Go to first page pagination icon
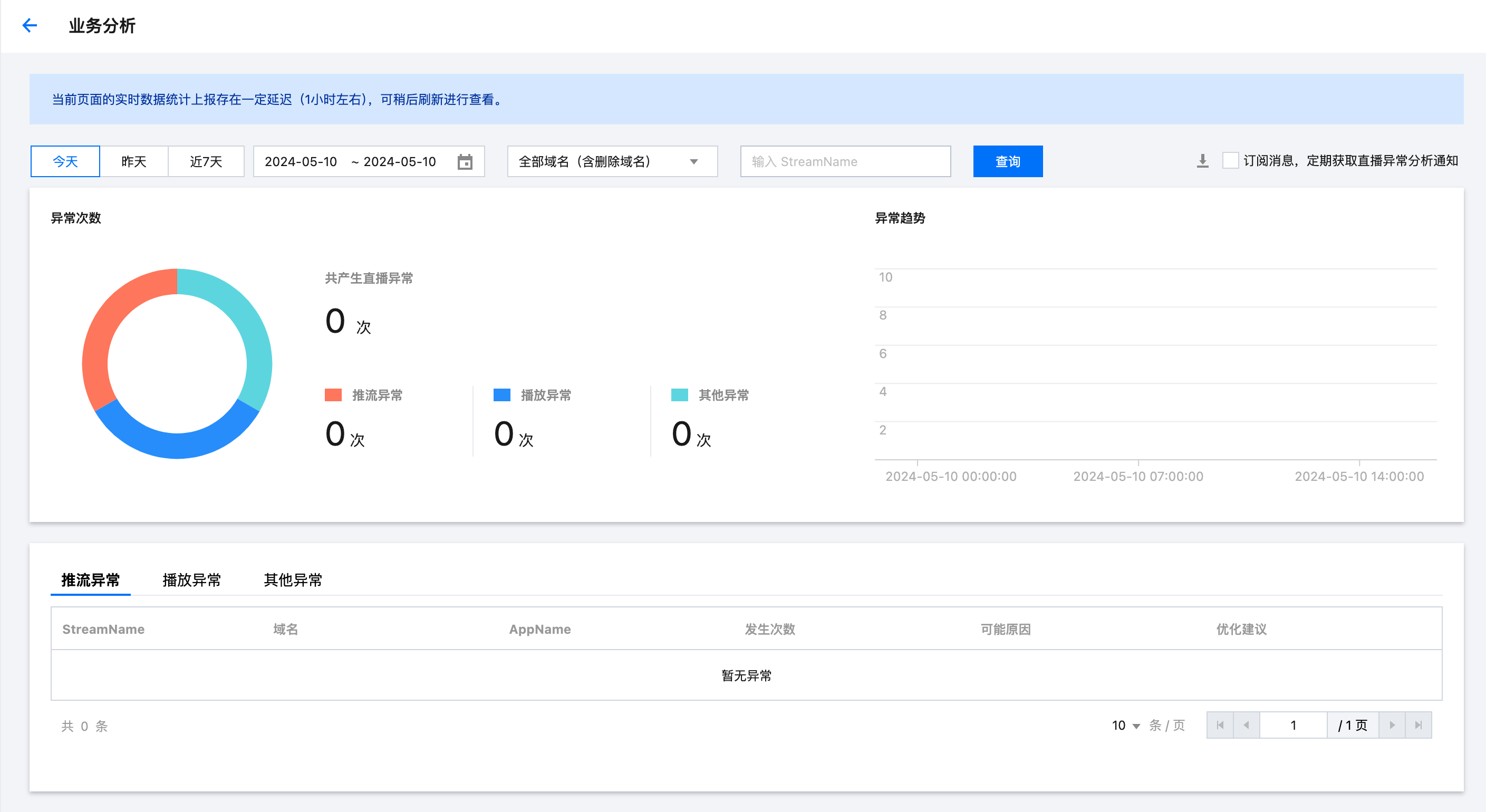 1220,725
